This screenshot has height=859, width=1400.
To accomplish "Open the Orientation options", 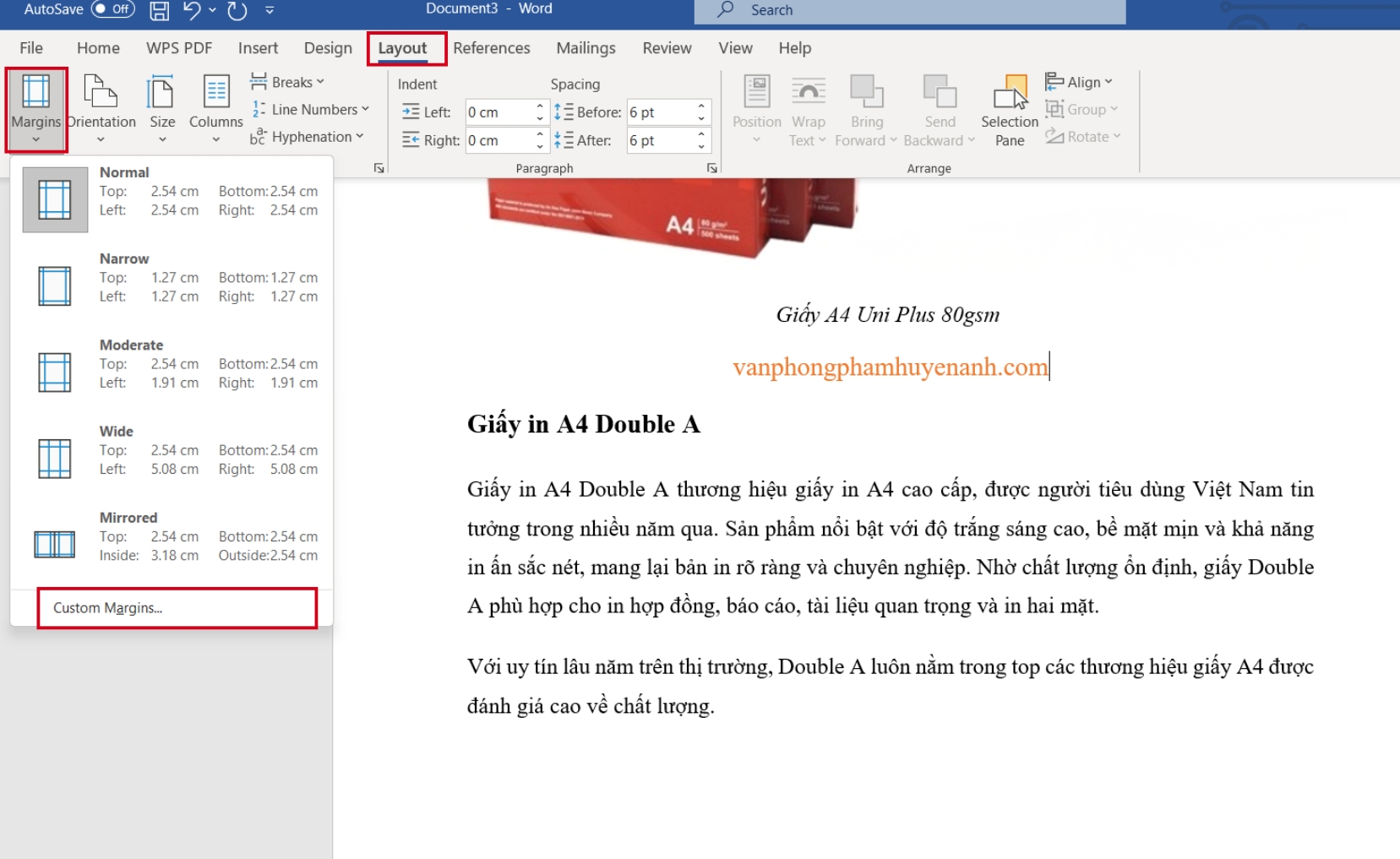I will click(101, 110).
